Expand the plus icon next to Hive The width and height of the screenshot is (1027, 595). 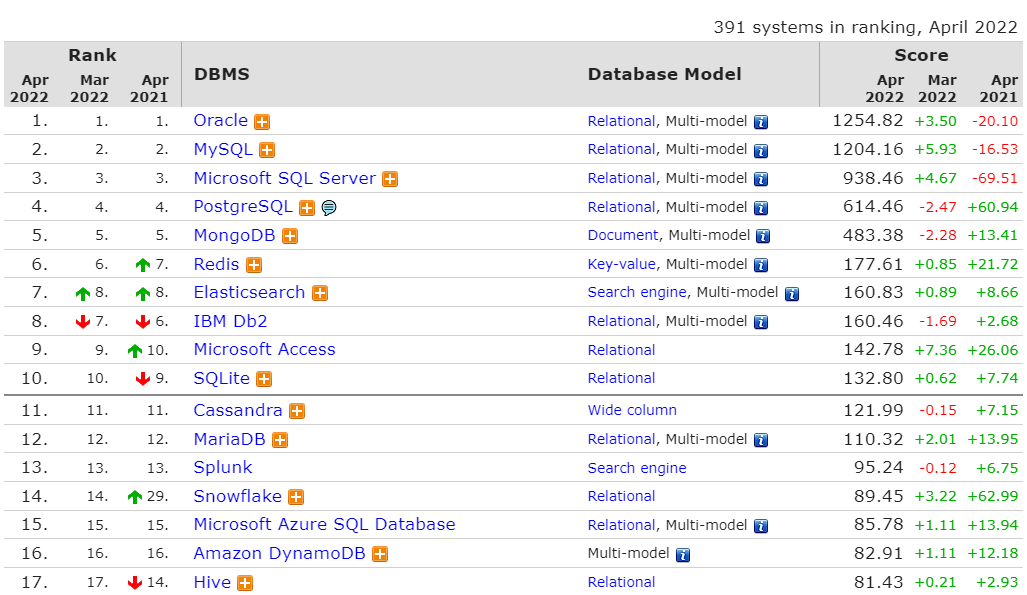pos(245,583)
